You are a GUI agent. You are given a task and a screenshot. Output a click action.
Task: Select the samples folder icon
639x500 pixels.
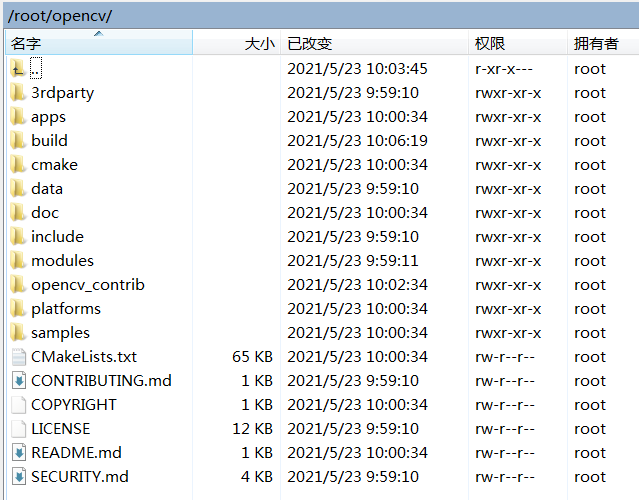[18, 333]
